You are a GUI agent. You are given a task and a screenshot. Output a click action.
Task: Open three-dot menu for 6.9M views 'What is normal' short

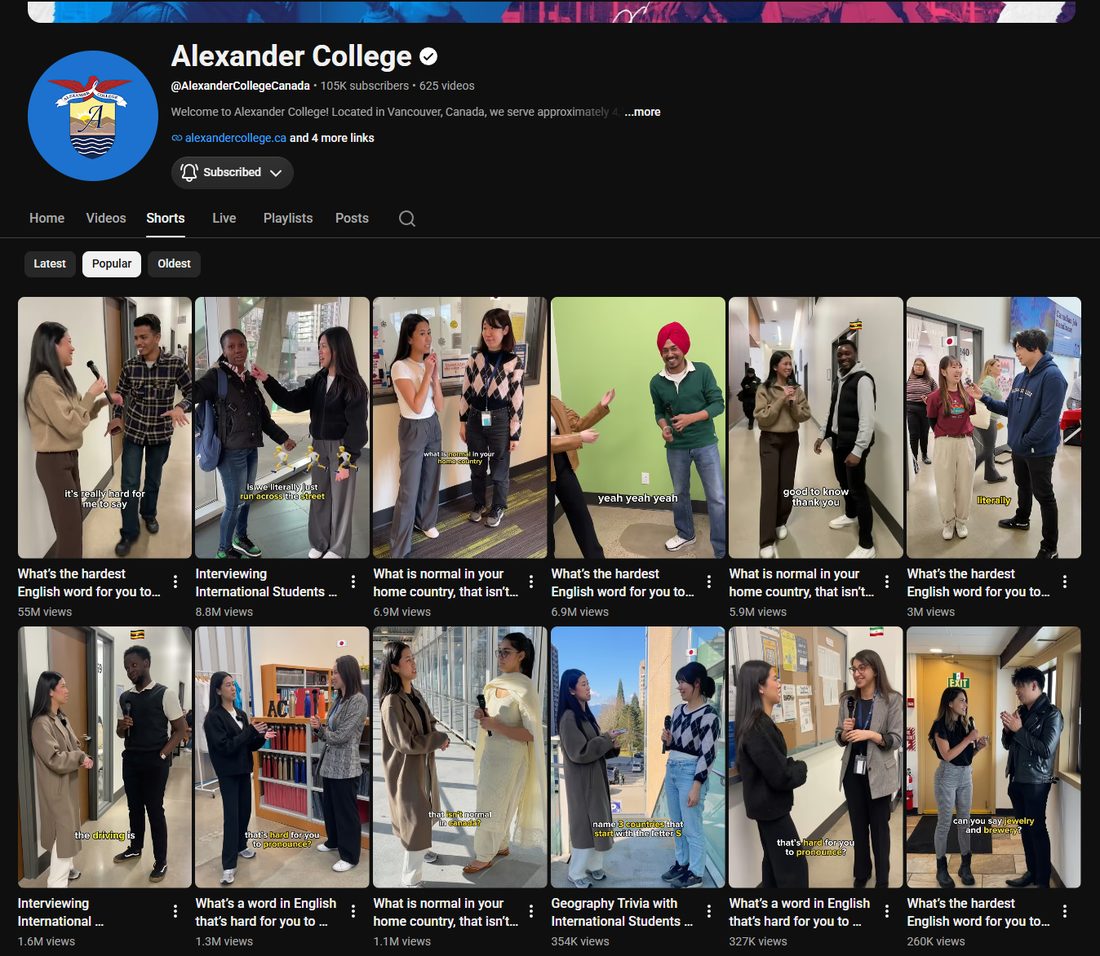click(531, 581)
